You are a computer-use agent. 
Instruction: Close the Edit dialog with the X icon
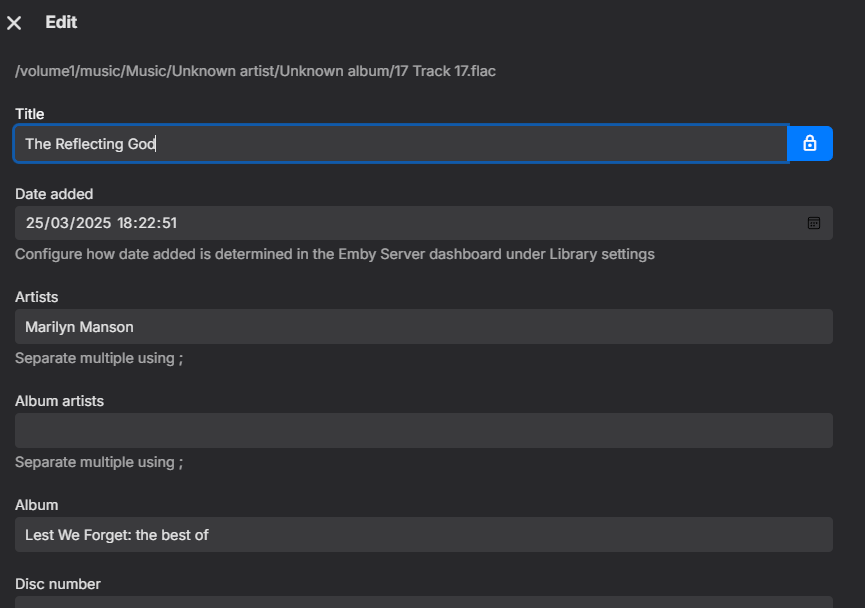(x=14, y=23)
